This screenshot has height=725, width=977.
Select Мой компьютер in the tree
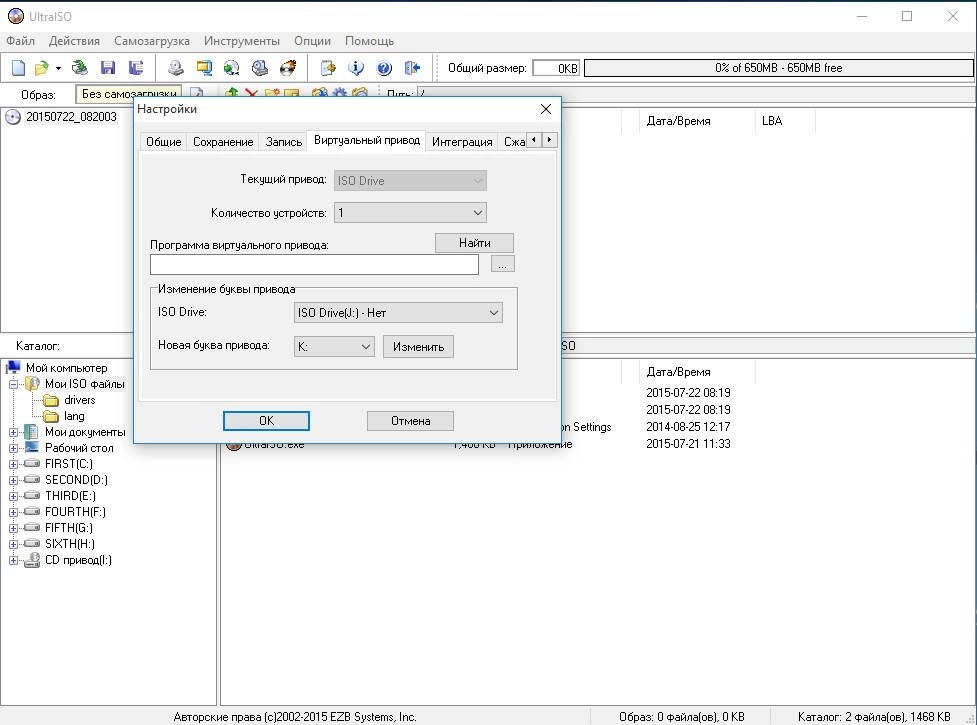pyautogui.click(x=66, y=367)
